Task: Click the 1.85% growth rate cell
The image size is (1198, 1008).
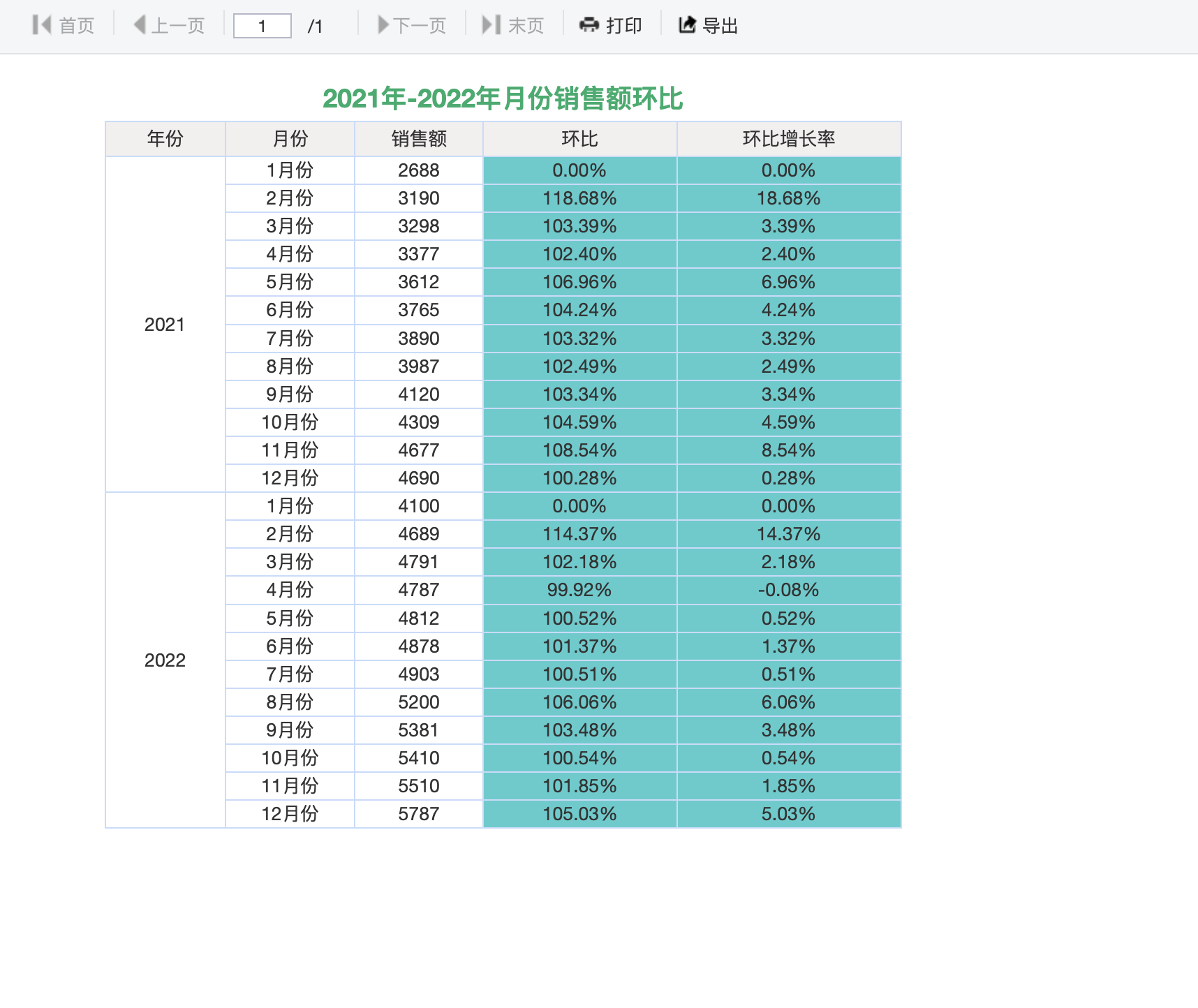Action: click(x=789, y=786)
